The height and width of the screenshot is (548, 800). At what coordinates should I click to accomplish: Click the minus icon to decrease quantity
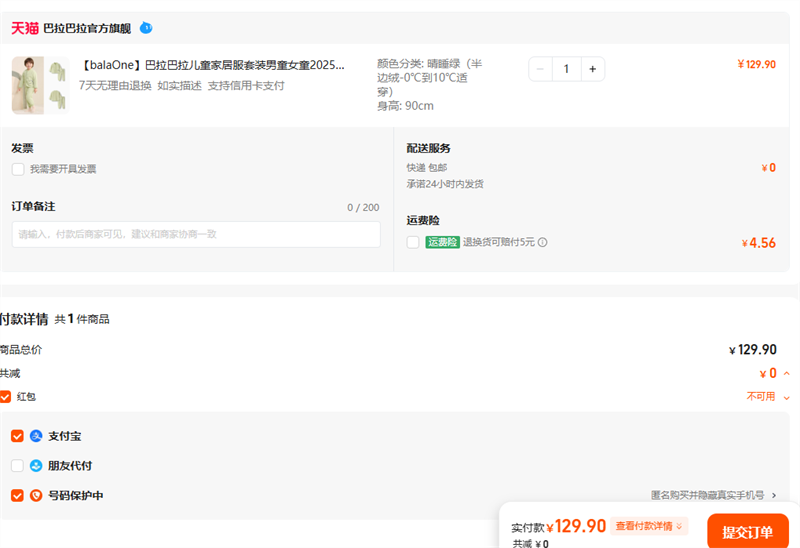[541, 69]
